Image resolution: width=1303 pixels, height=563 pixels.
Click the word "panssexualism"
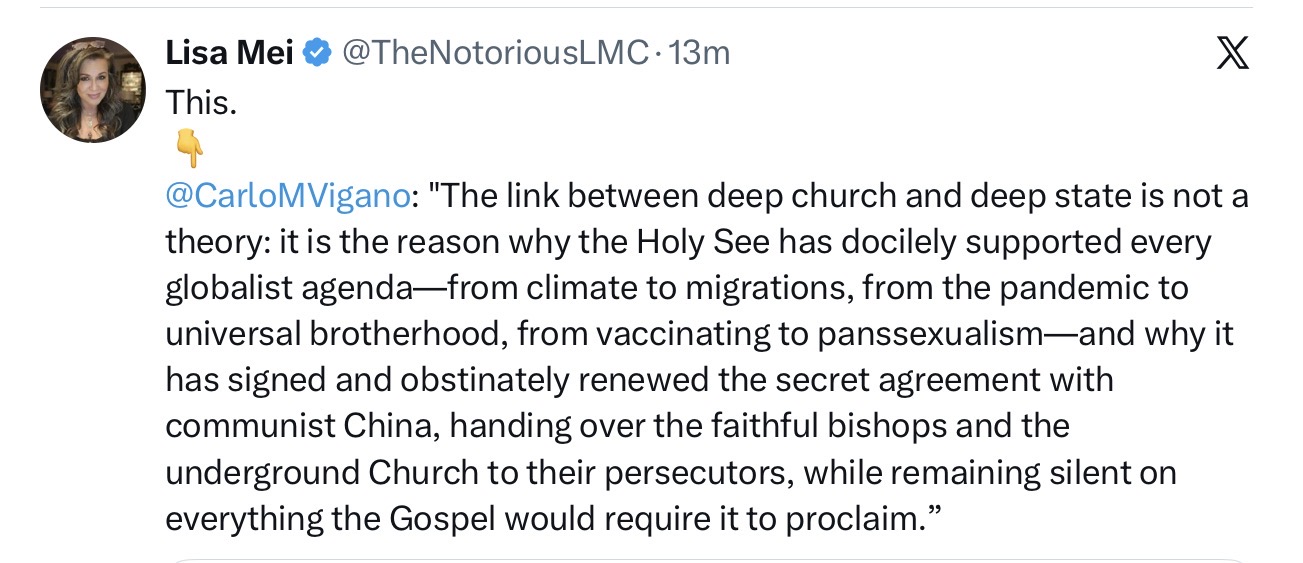point(930,335)
